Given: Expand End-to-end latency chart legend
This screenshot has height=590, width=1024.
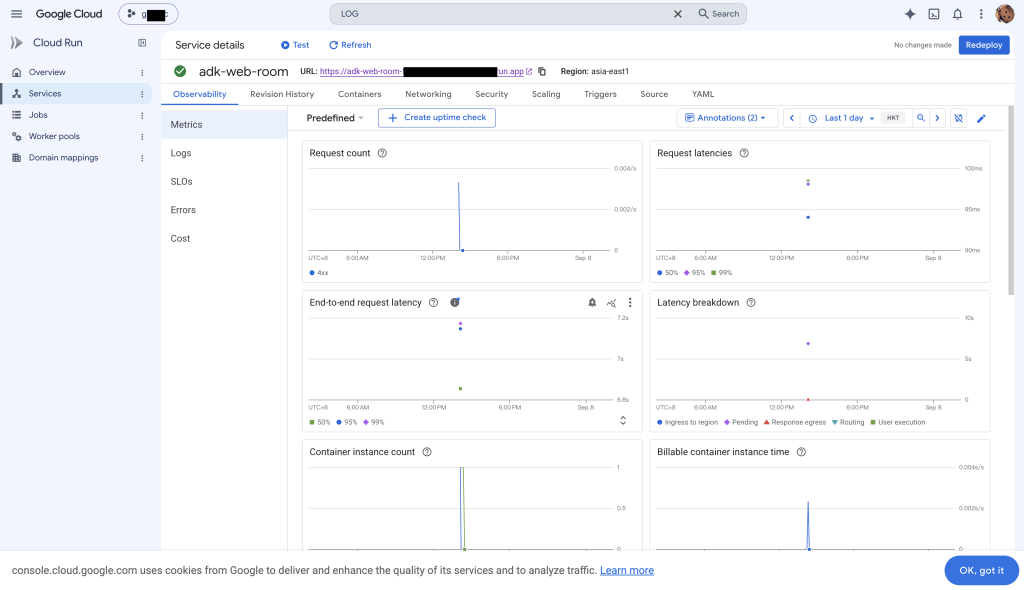Looking at the screenshot, I should (623, 421).
